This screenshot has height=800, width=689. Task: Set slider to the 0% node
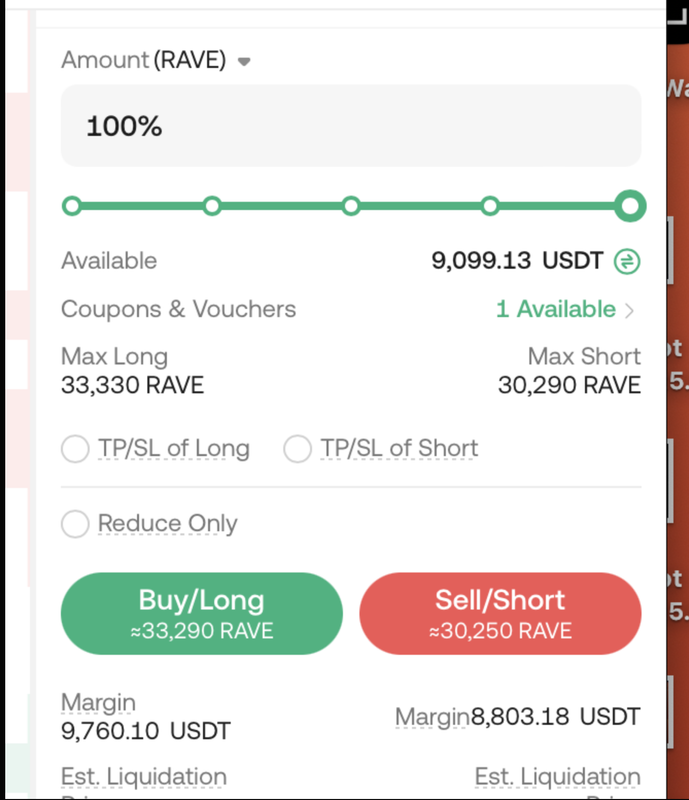(72, 206)
